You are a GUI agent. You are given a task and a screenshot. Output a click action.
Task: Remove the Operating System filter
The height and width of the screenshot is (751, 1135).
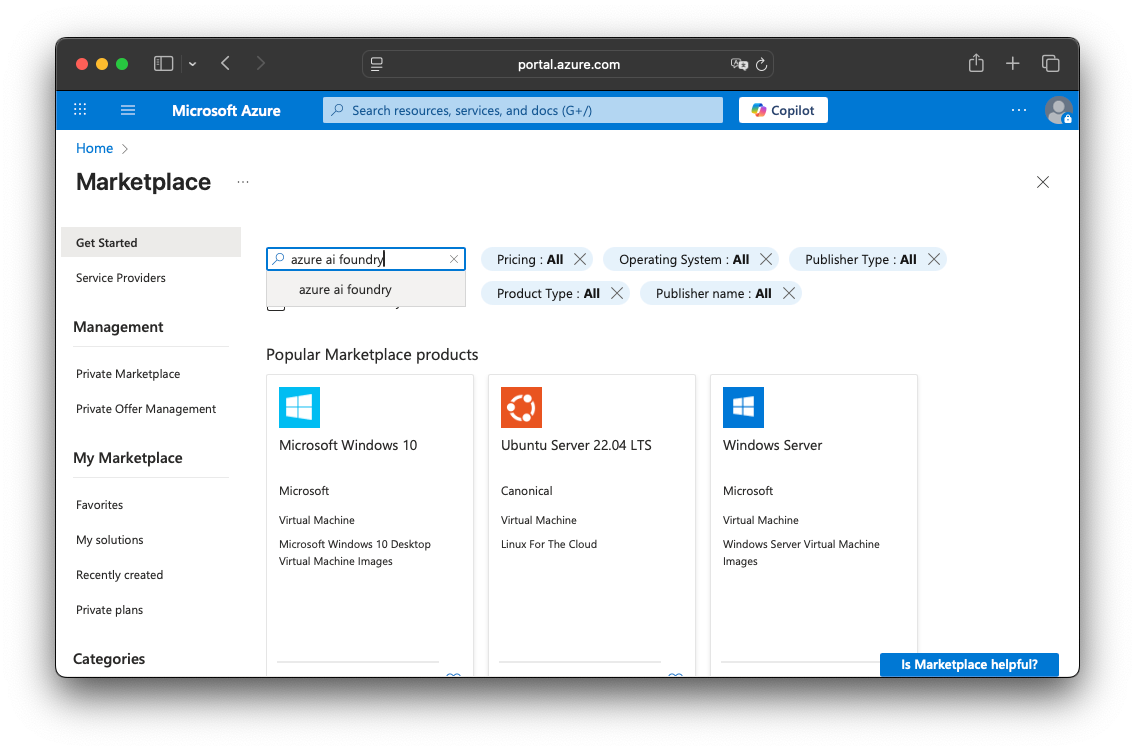(766, 259)
